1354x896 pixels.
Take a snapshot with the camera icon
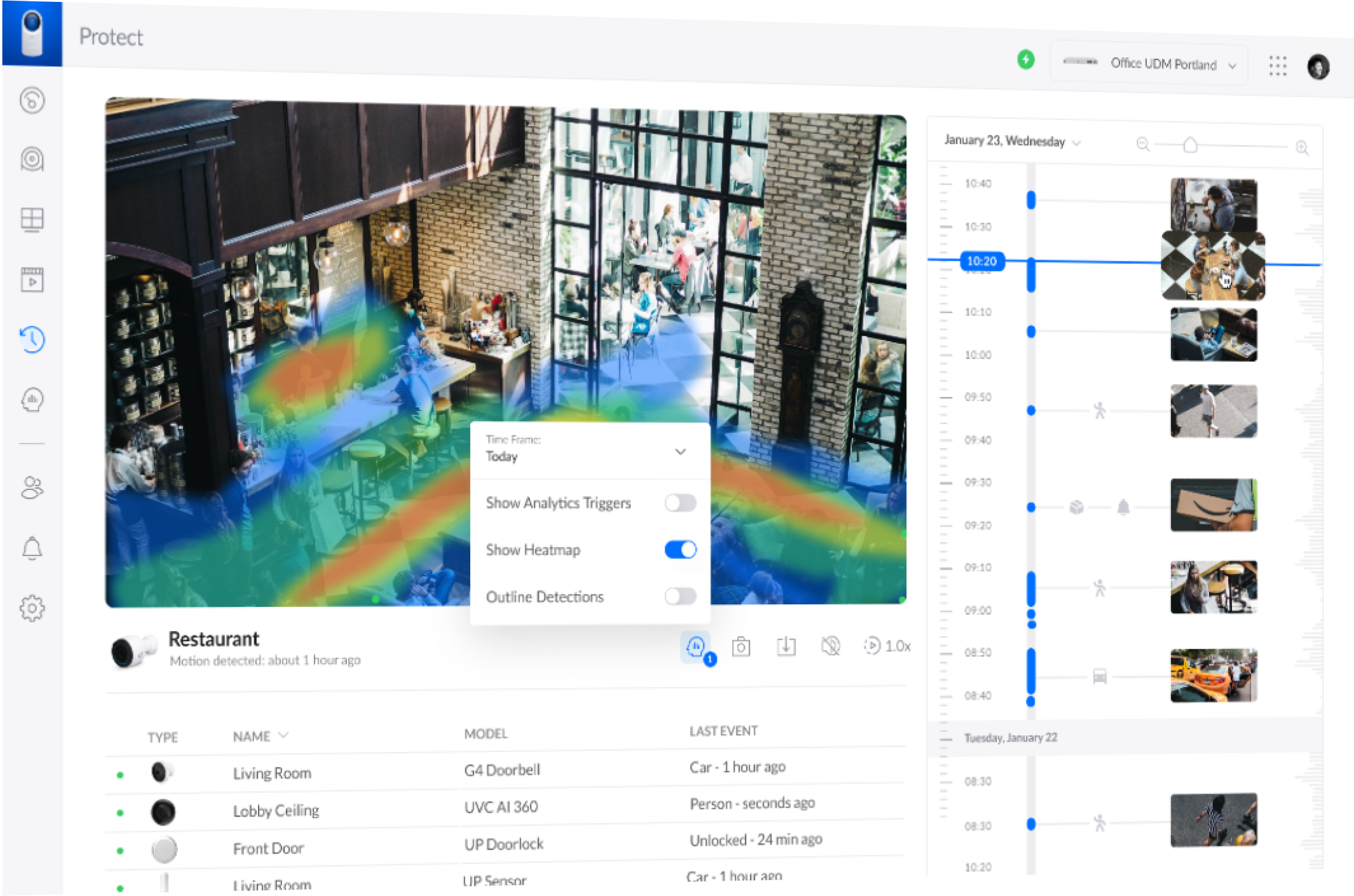[x=741, y=647]
